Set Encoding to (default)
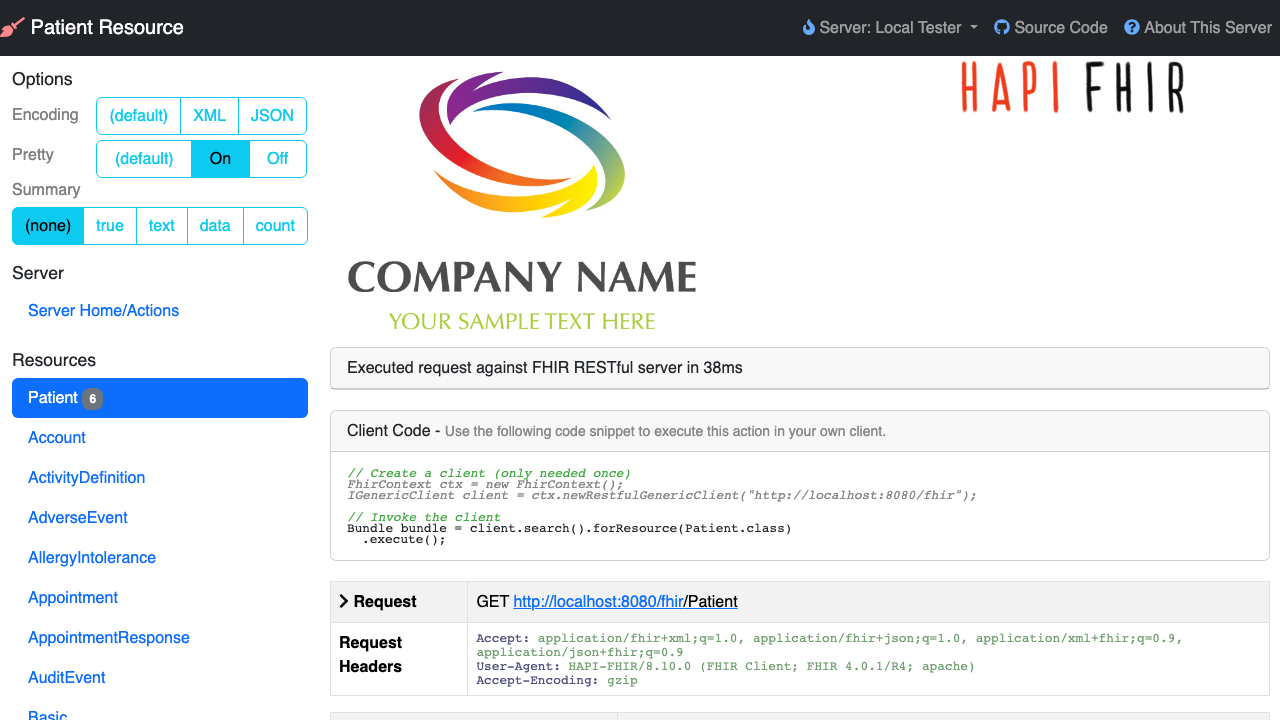 coord(138,116)
